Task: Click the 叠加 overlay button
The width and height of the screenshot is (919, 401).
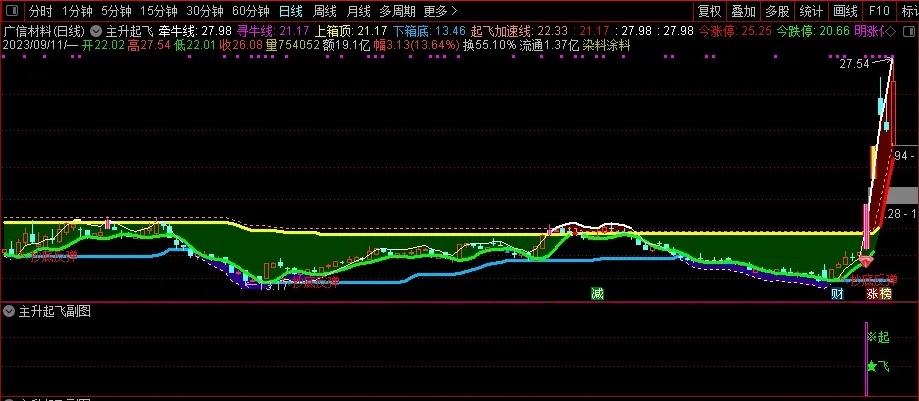Action: pyautogui.click(x=743, y=11)
